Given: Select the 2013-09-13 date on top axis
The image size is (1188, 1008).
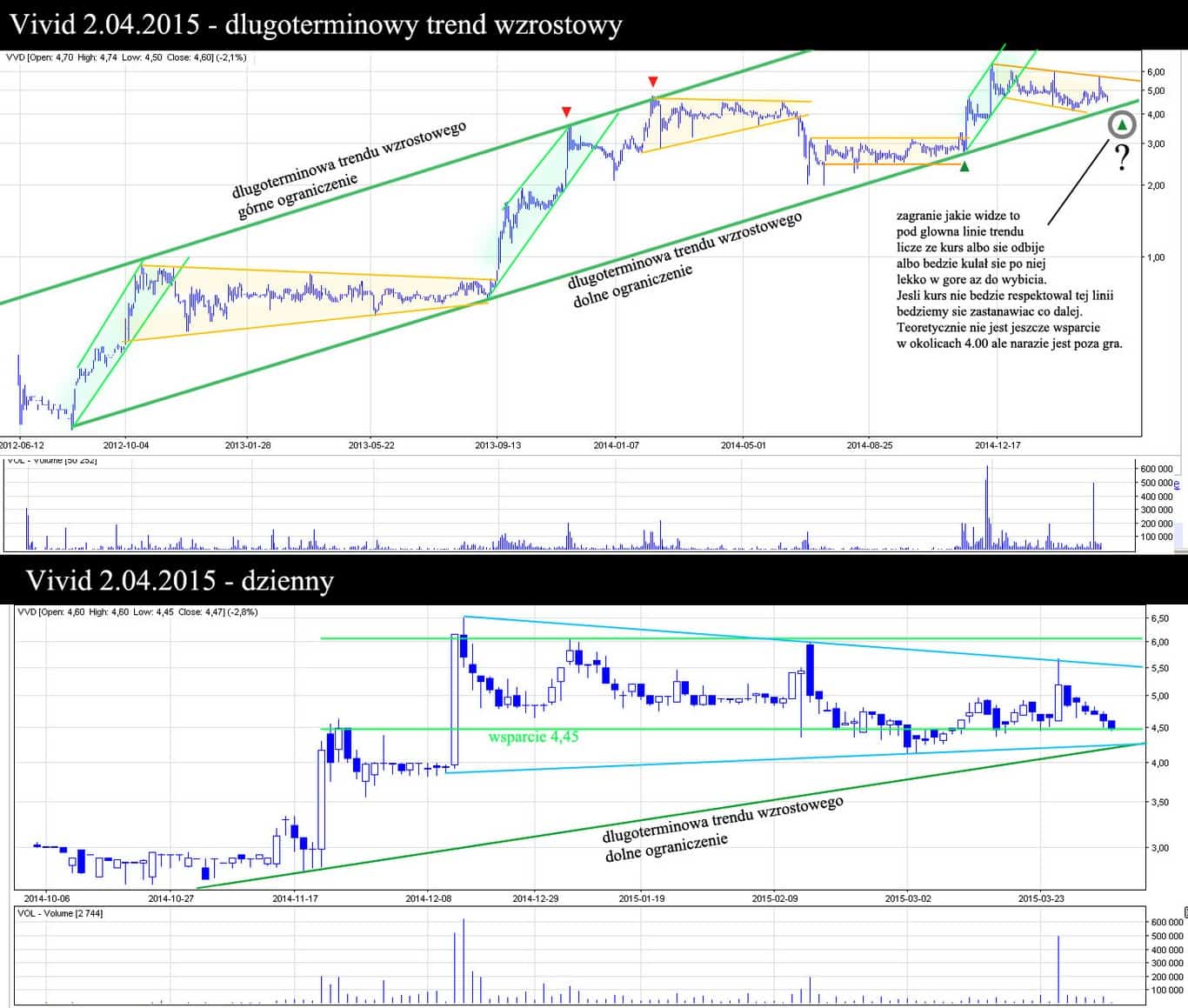Looking at the screenshot, I should tap(497, 444).
